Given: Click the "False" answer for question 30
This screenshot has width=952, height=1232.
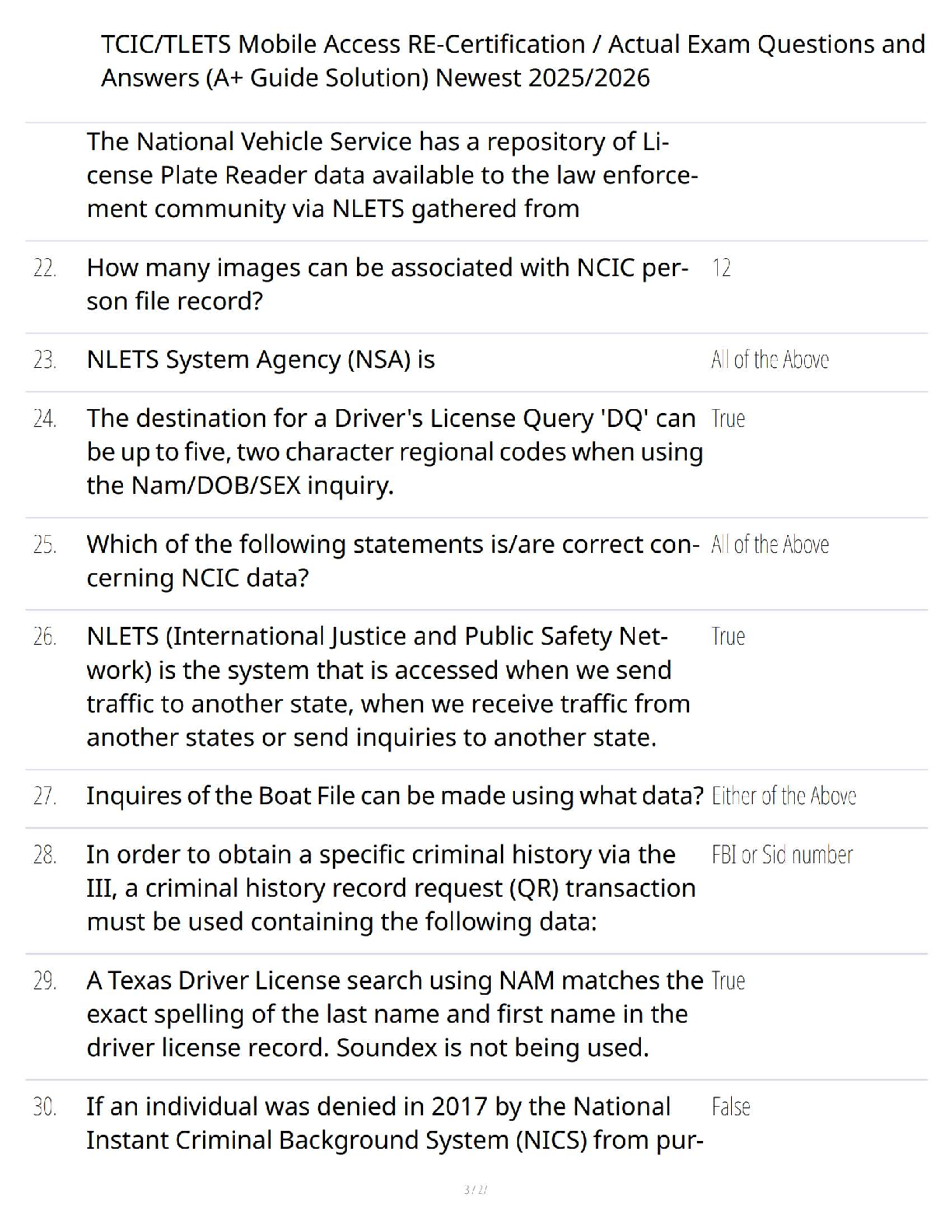Looking at the screenshot, I should [730, 1108].
